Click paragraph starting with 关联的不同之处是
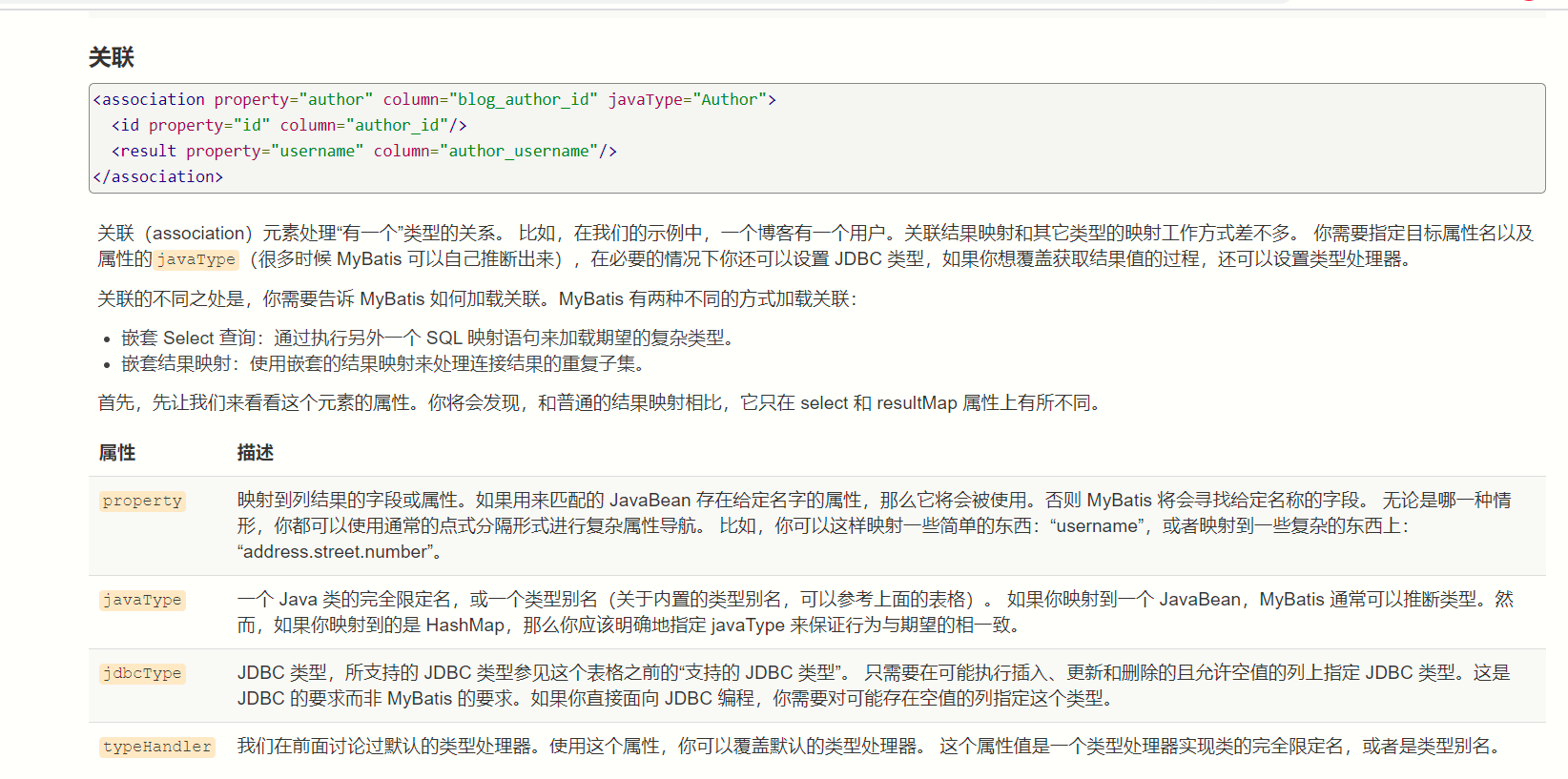Screen dimensions: 1568x779 tap(477, 298)
